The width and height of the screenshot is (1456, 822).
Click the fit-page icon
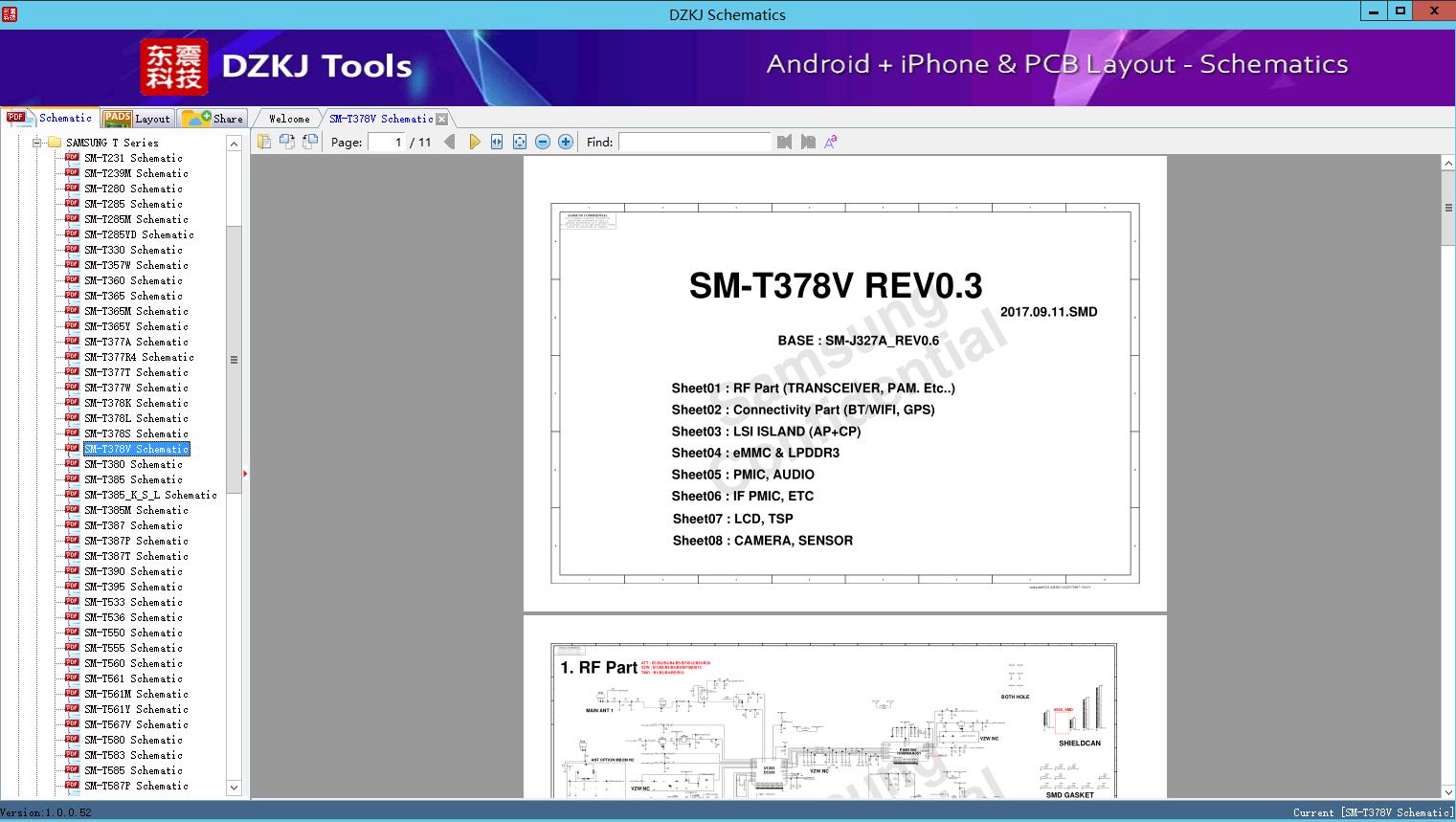click(x=520, y=142)
